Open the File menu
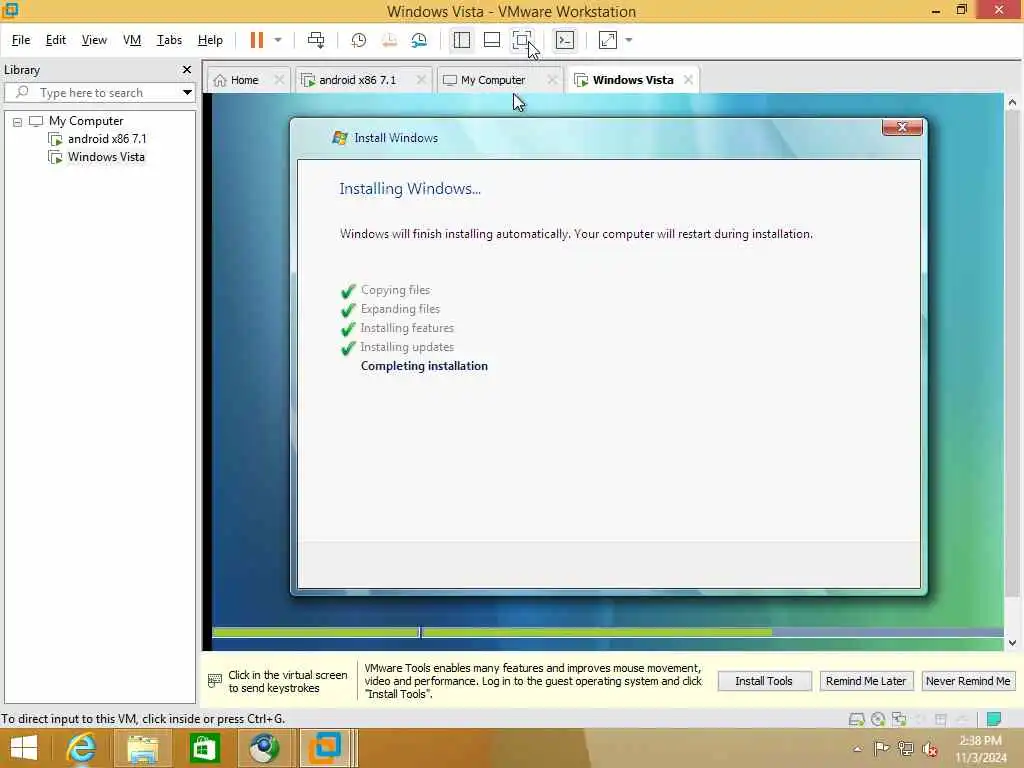Viewport: 1024px width, 768px height. click(x=21, y=40)
